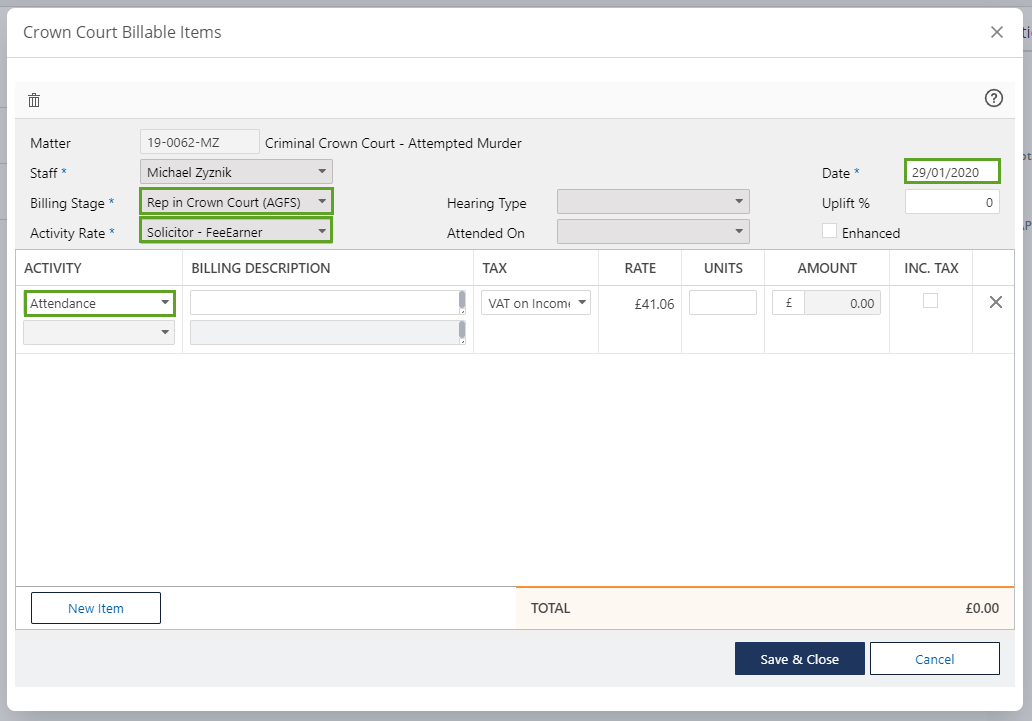Image resolution: width=1032 pixels, height=721 pixels.
Task: Expand the Billing Stage dropdown
Action: 236,202
